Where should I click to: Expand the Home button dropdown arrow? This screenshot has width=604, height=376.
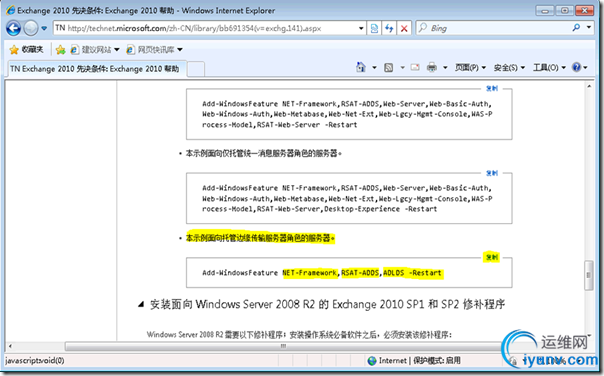(x=374, y=68)
